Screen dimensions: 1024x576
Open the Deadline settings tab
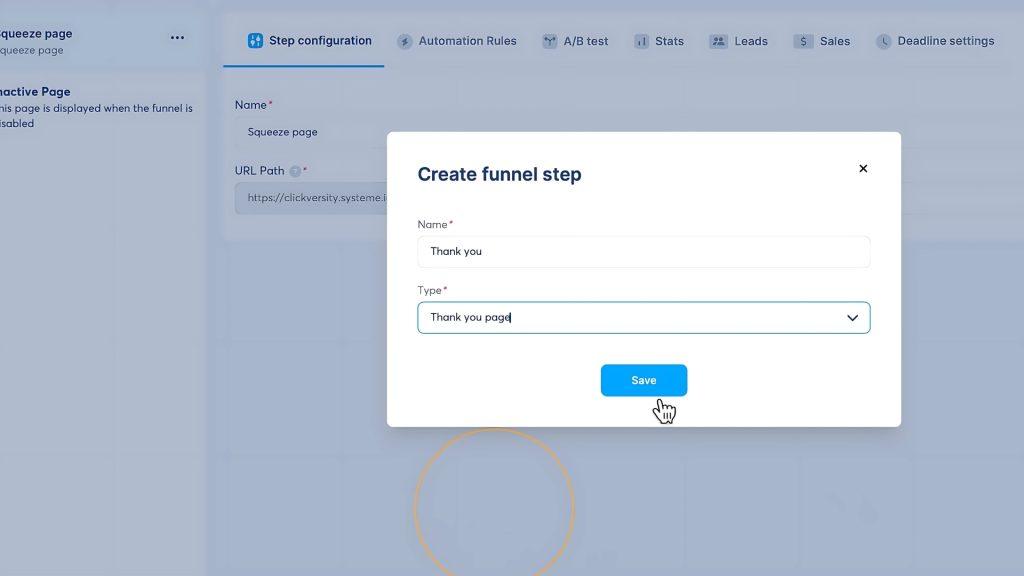pos(935,41)
